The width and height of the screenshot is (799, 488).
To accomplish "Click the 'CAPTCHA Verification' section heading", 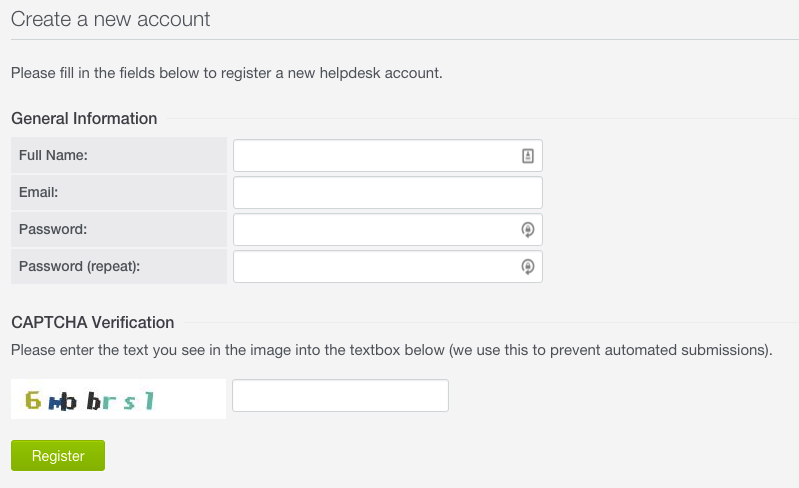I will 93,322.
